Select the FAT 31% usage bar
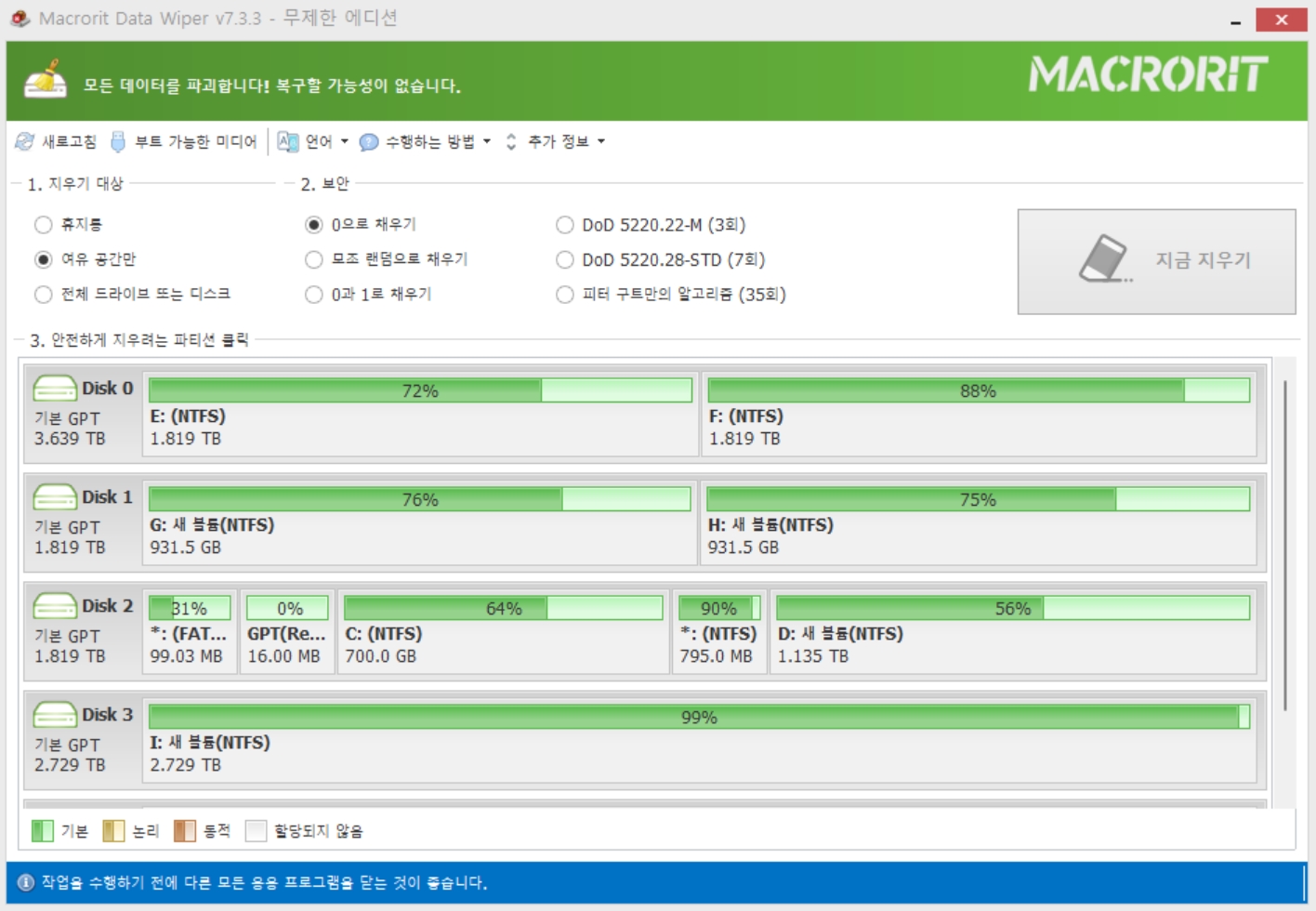Image resolution: width=1316 pixels, height=911 pixels. tap(190, 608)
